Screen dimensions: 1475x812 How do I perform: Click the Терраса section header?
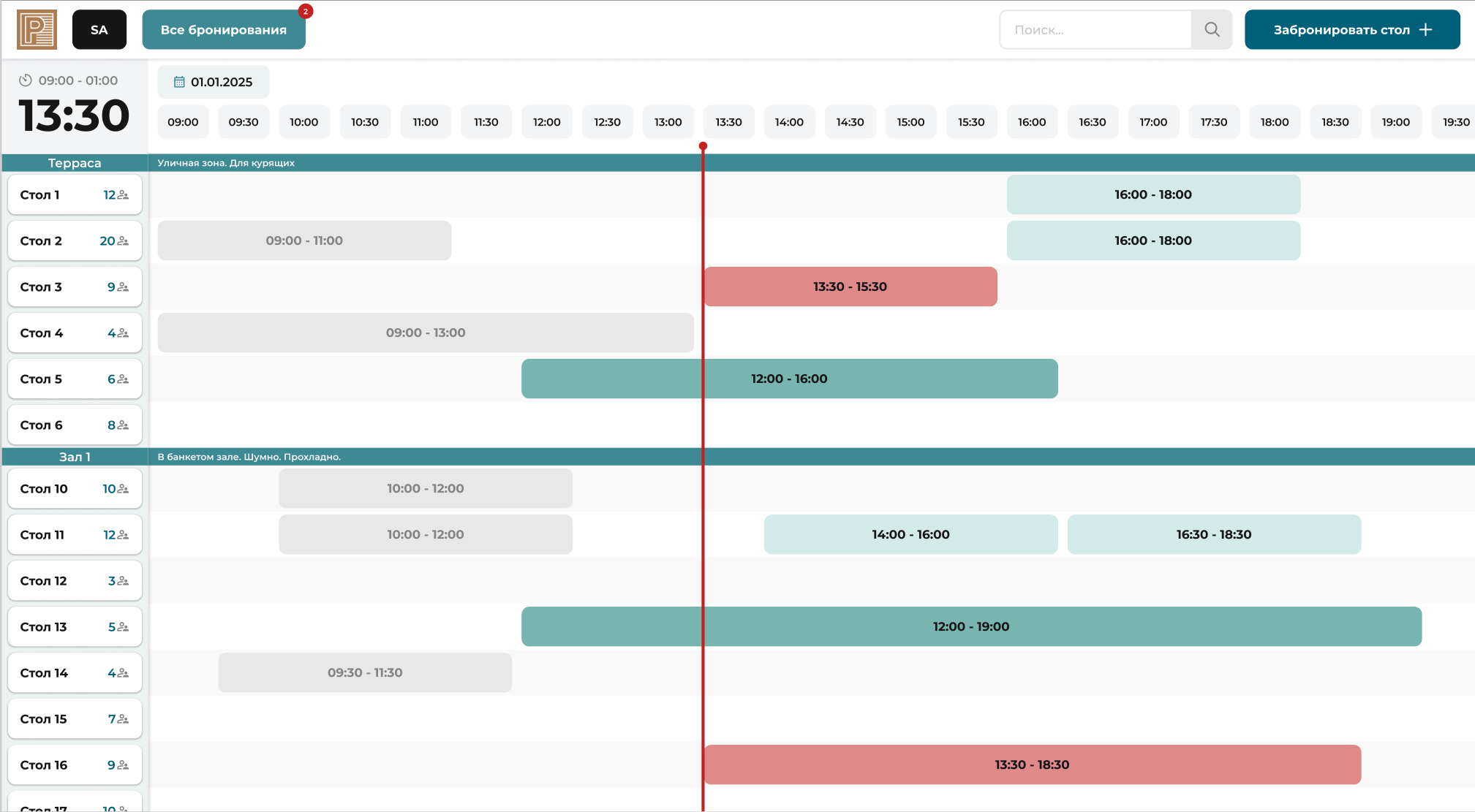[75, 163]
